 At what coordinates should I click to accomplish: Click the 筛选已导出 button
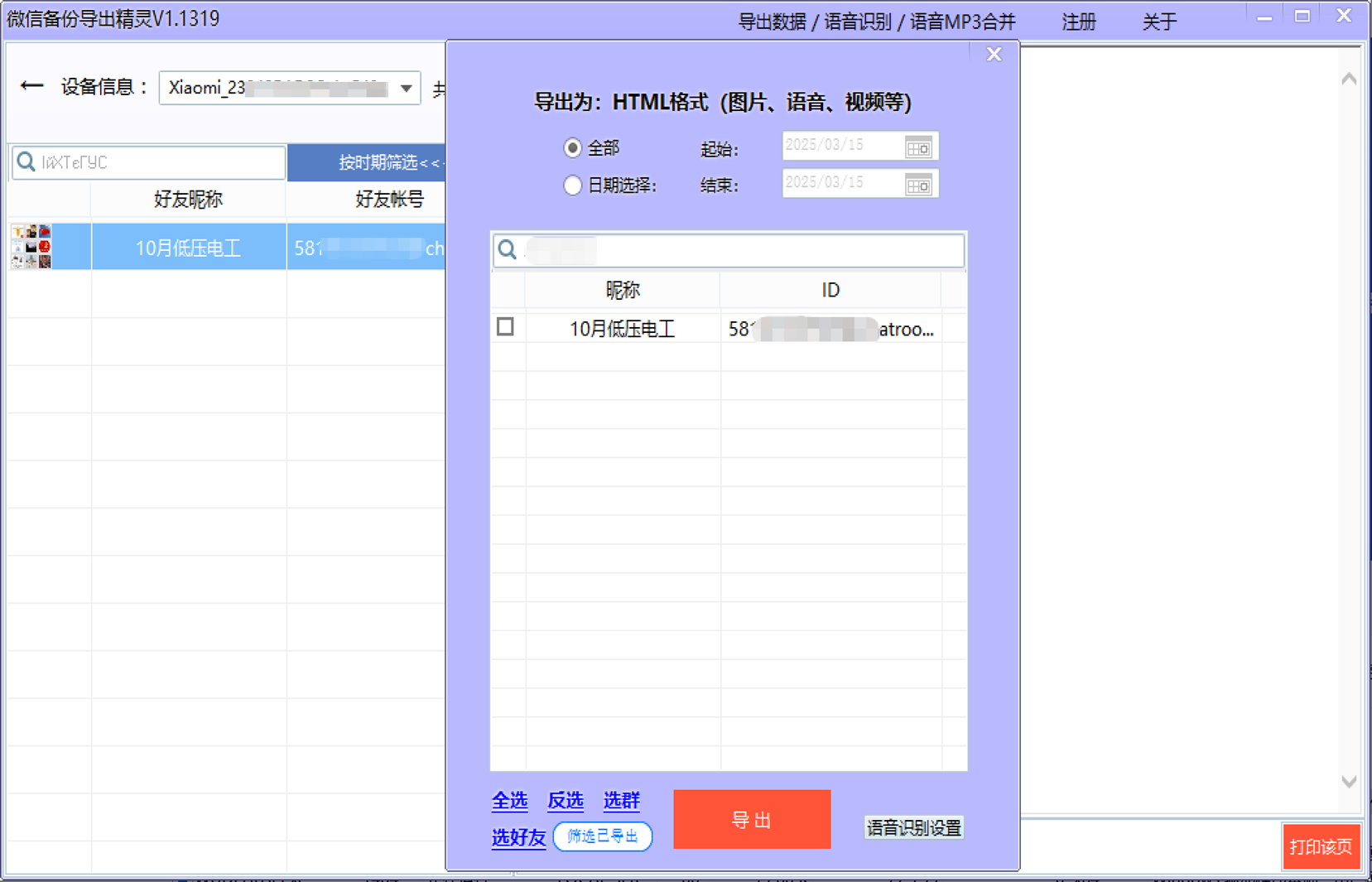pyautogui.click(x=603, y=836)
